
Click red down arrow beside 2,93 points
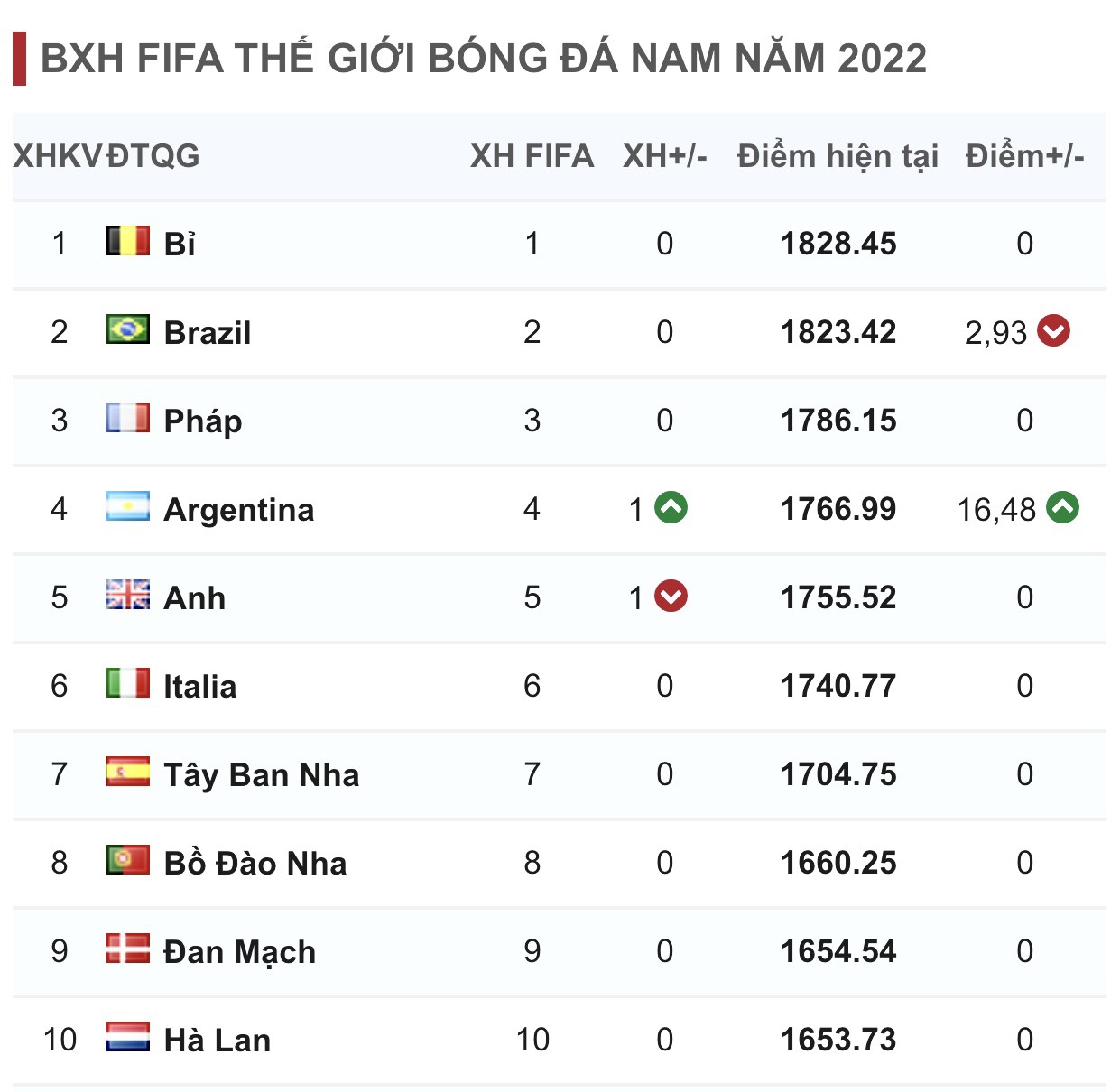tap(1053, 330)
